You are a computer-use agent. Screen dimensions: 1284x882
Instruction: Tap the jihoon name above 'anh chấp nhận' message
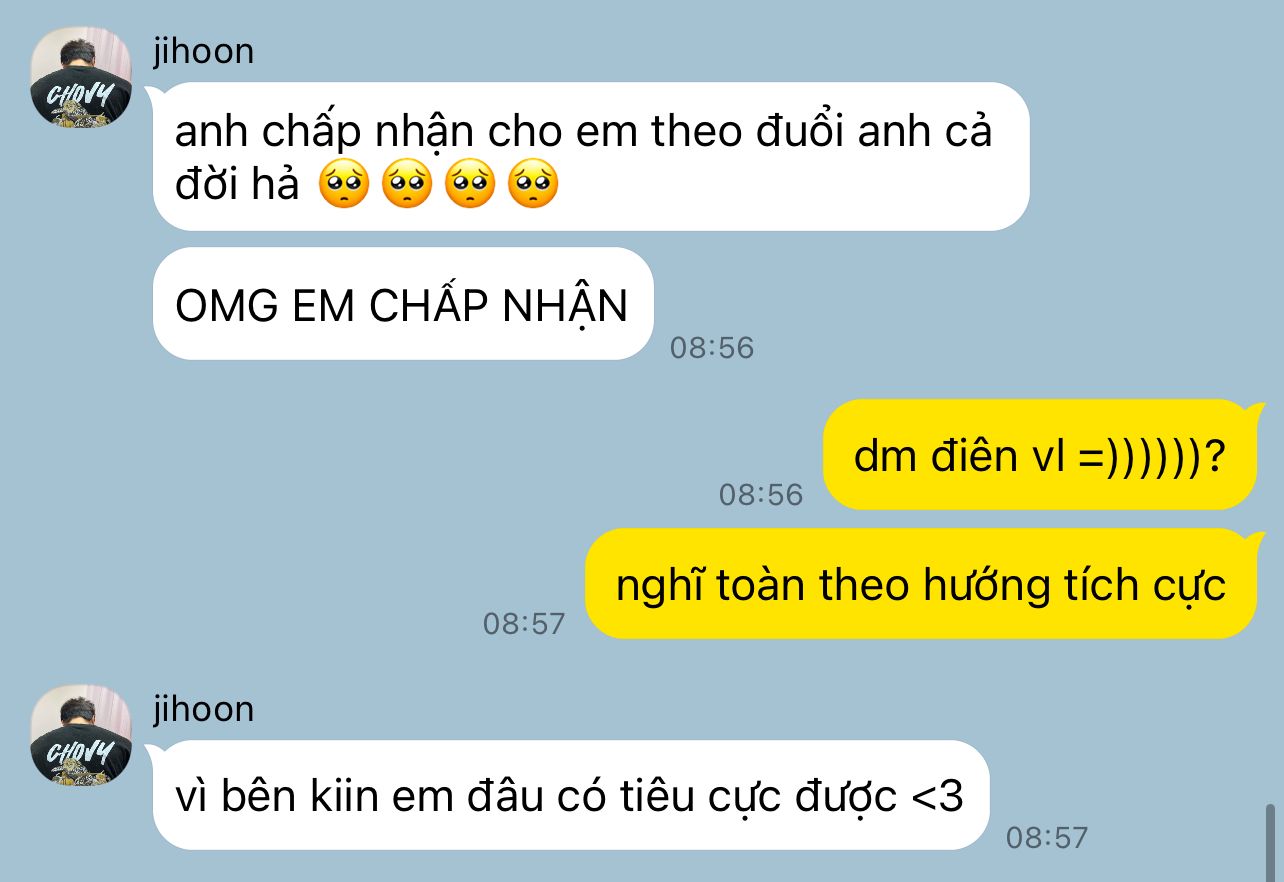pos(204,51)
